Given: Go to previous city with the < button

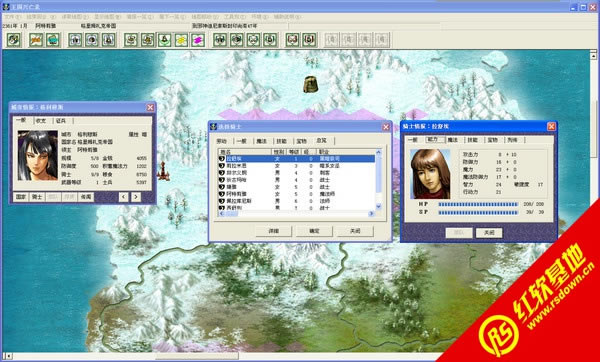Looking at the screenshot, I should (123, 197).
